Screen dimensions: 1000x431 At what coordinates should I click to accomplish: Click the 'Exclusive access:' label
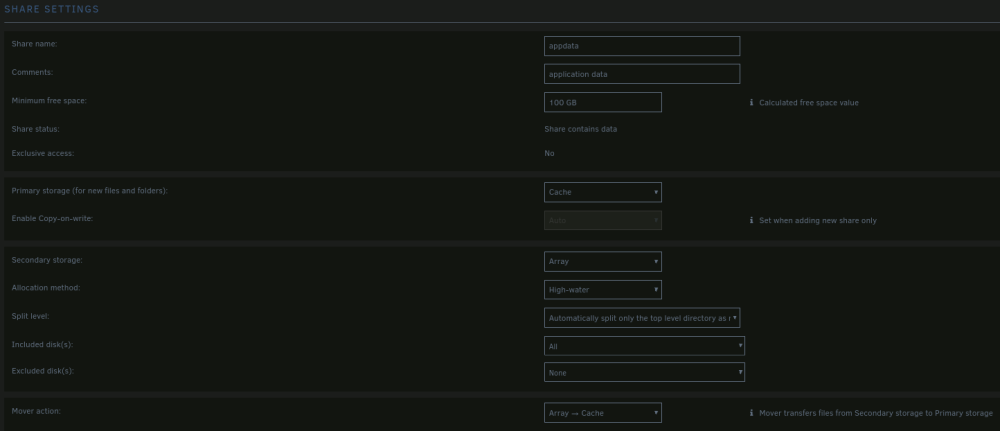(x=43, y=154)
